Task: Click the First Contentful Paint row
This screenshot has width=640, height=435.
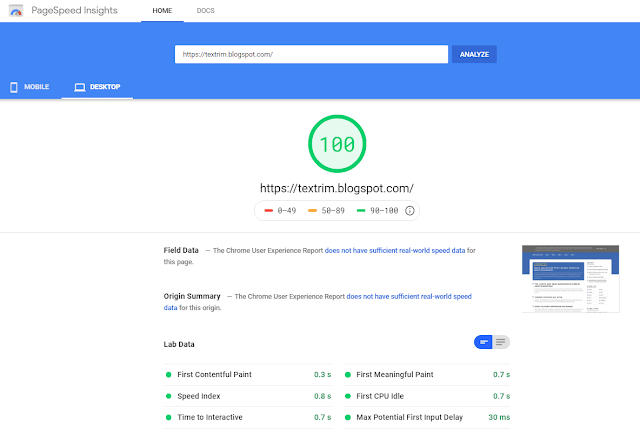Action: [248, 375]
